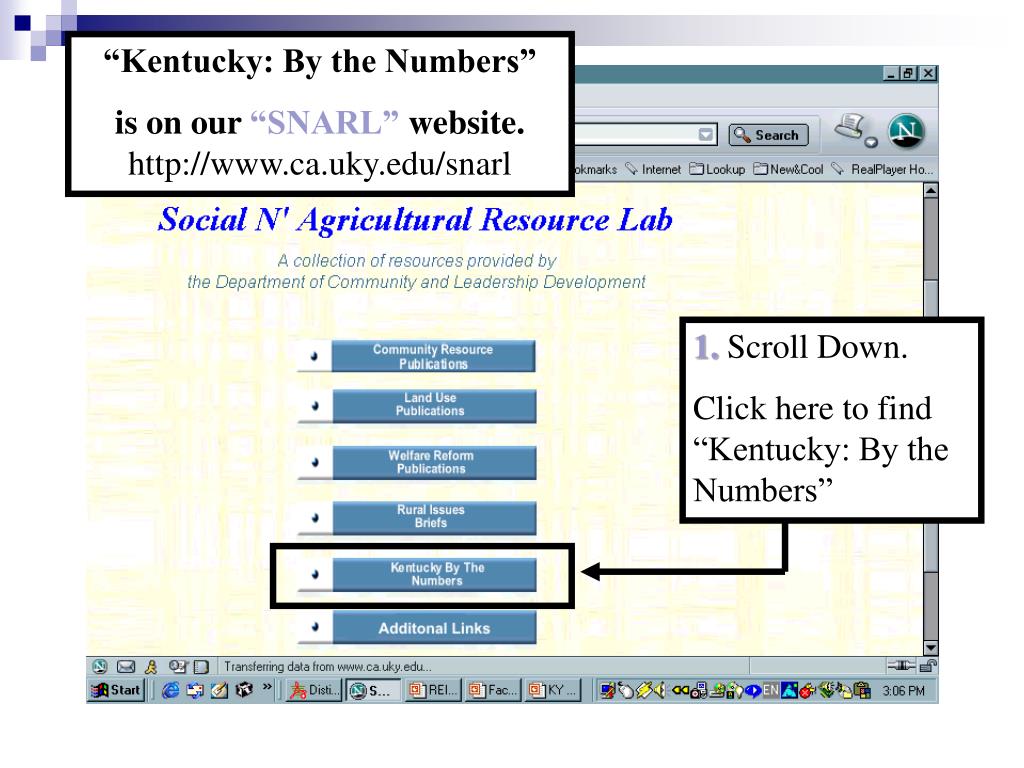Click the Social N' Agricultural Resource Lab heading
The height and width of the screenshot is (768, 1024).
[x=415, y=219]
